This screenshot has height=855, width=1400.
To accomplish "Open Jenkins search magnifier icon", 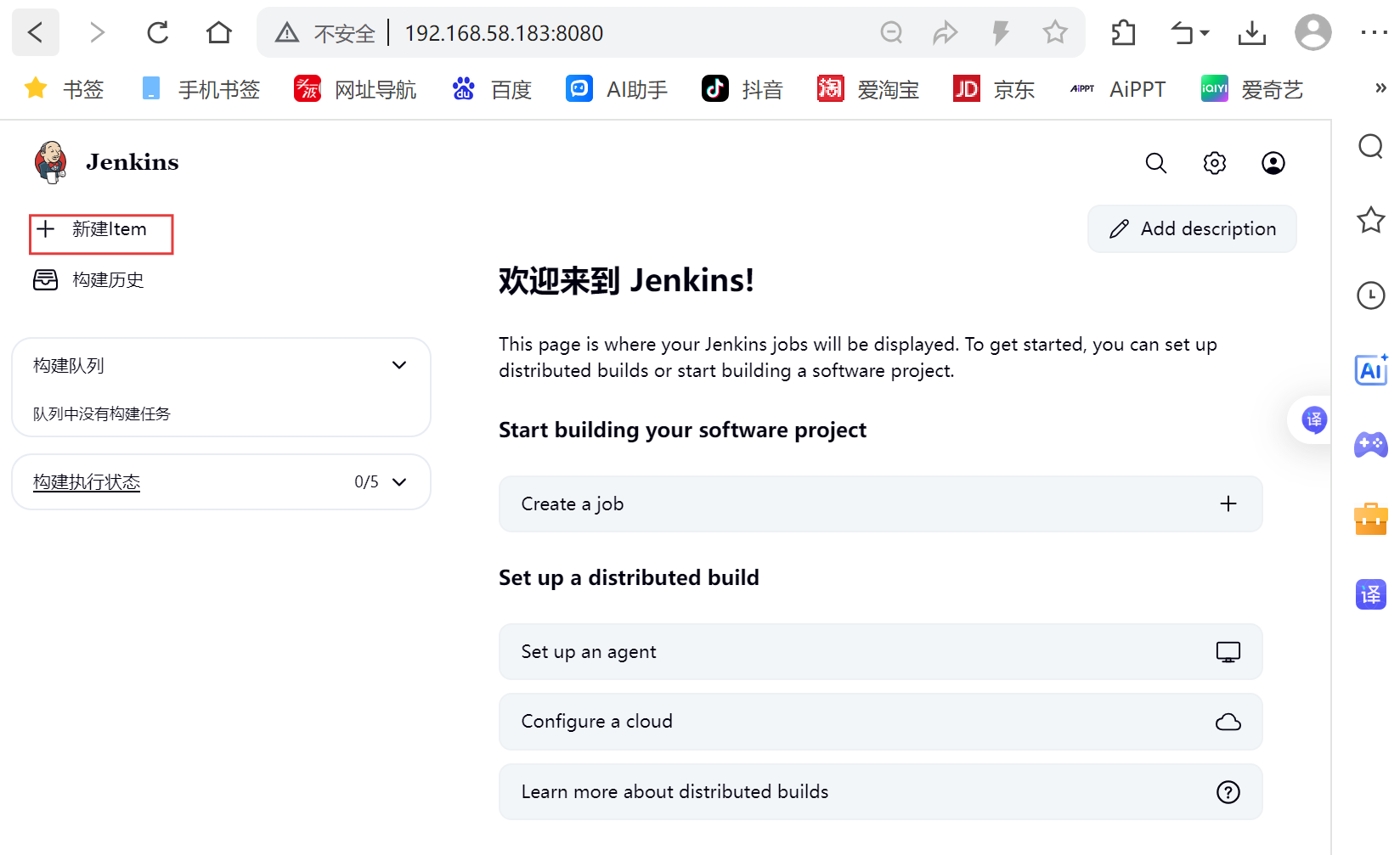I will [x=1156, y=163].
